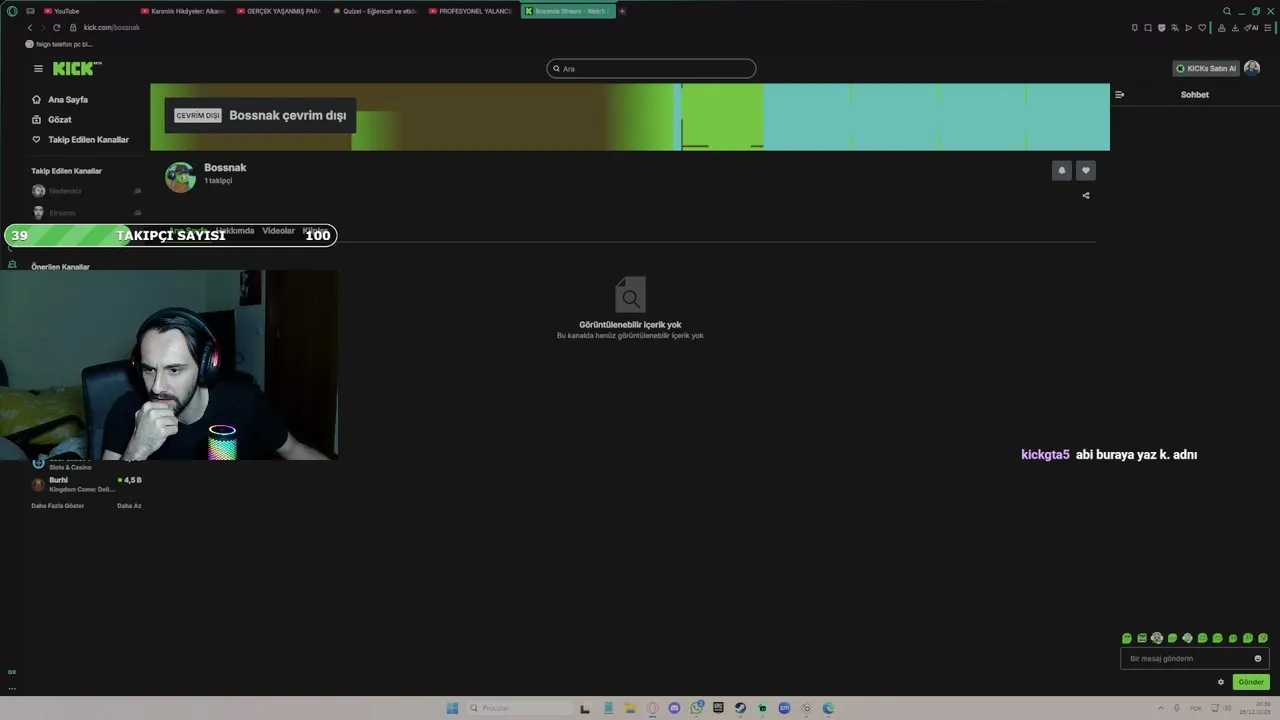Click the share icon below follow

click(1086, 196)
